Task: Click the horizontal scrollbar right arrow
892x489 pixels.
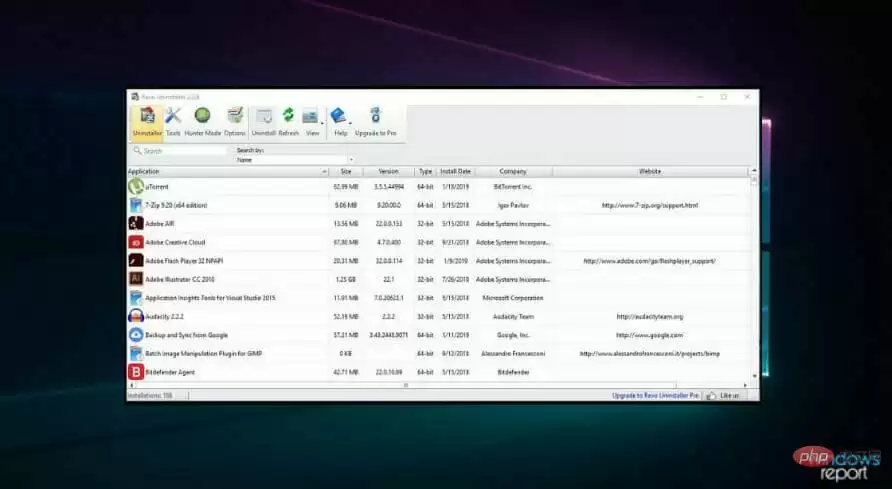Action: point(745,385)
